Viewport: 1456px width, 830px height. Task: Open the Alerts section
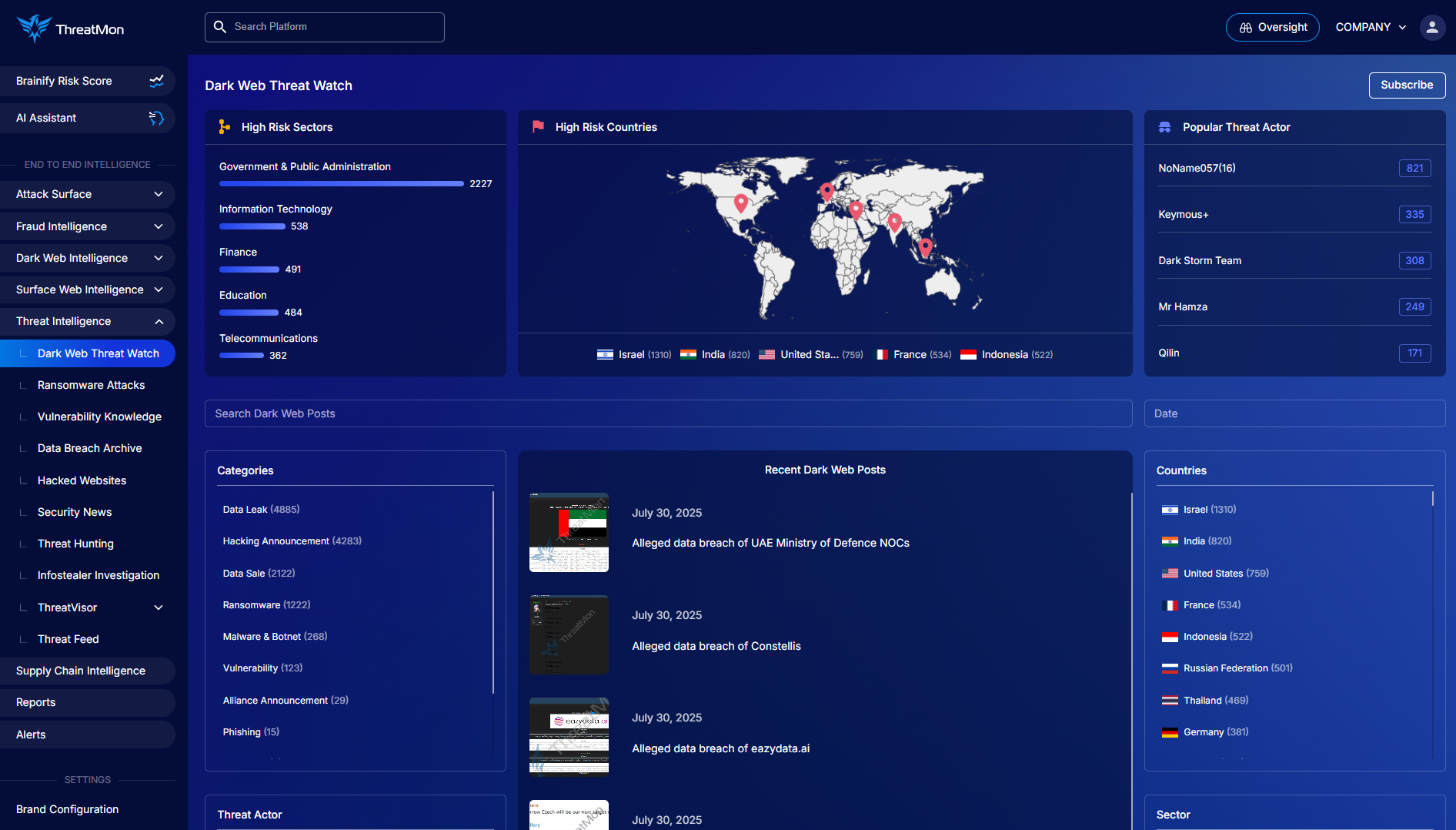click(87, 735)
